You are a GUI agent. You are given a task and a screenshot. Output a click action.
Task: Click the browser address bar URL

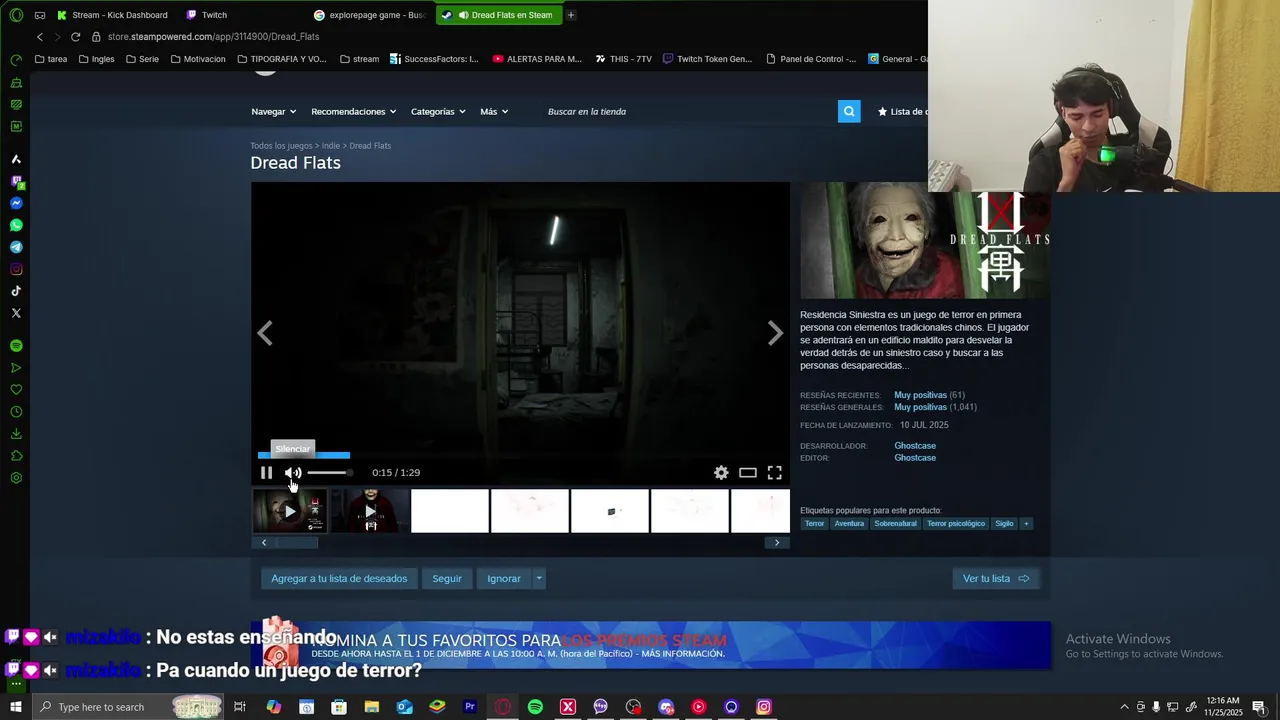[213, 36]
